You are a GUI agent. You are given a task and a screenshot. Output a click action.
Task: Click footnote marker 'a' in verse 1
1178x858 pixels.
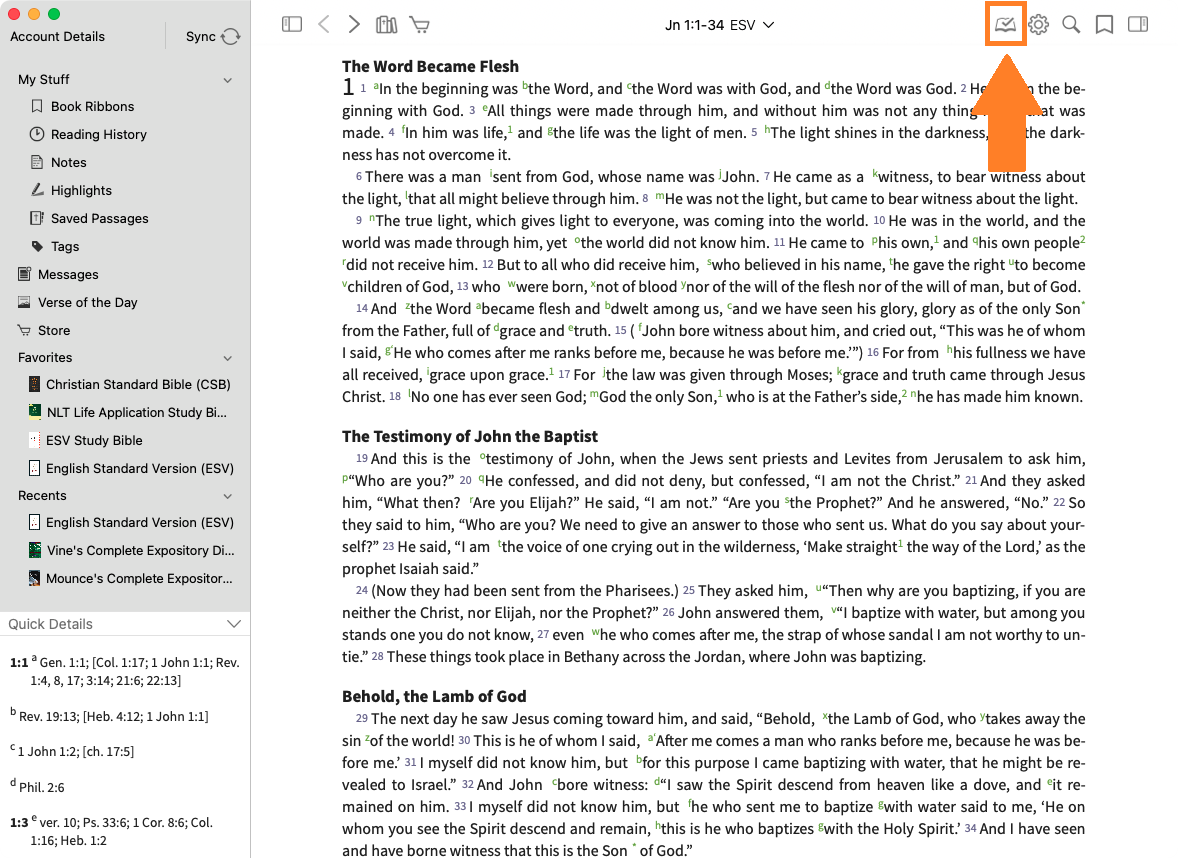[375, 86]
